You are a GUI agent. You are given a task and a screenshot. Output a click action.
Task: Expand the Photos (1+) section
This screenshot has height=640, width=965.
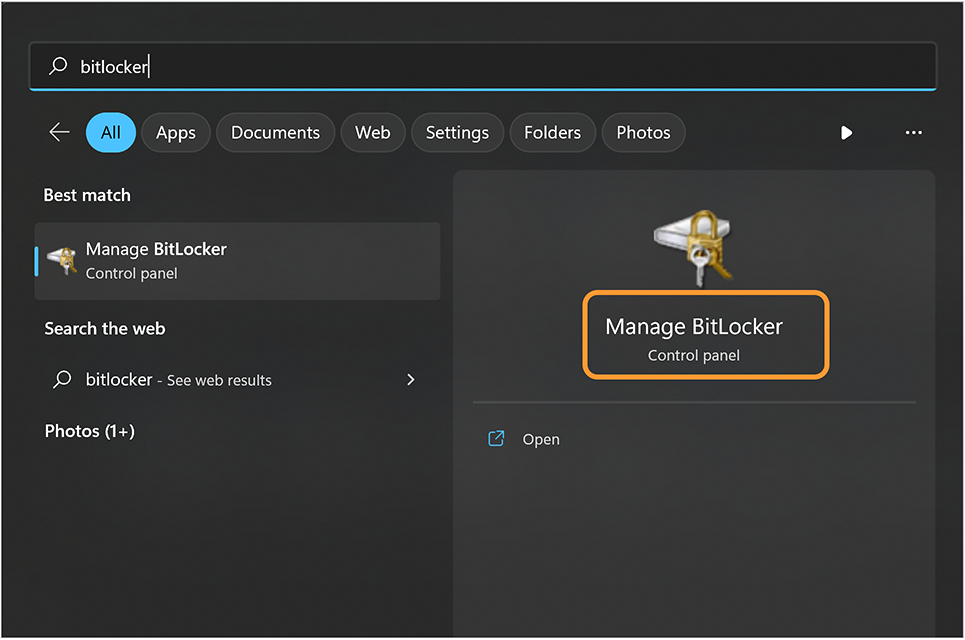click(x=90, y=431)
